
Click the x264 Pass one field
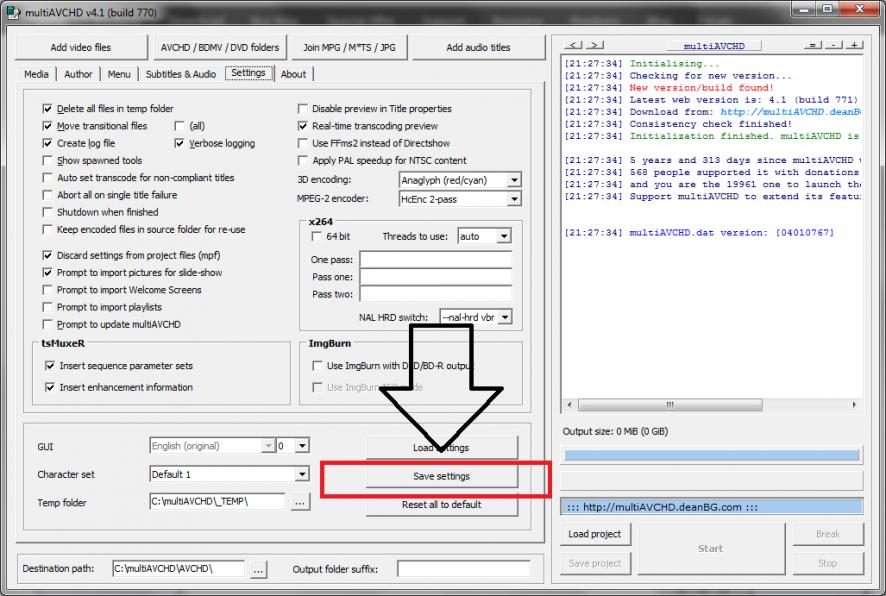tap(436, 277)
